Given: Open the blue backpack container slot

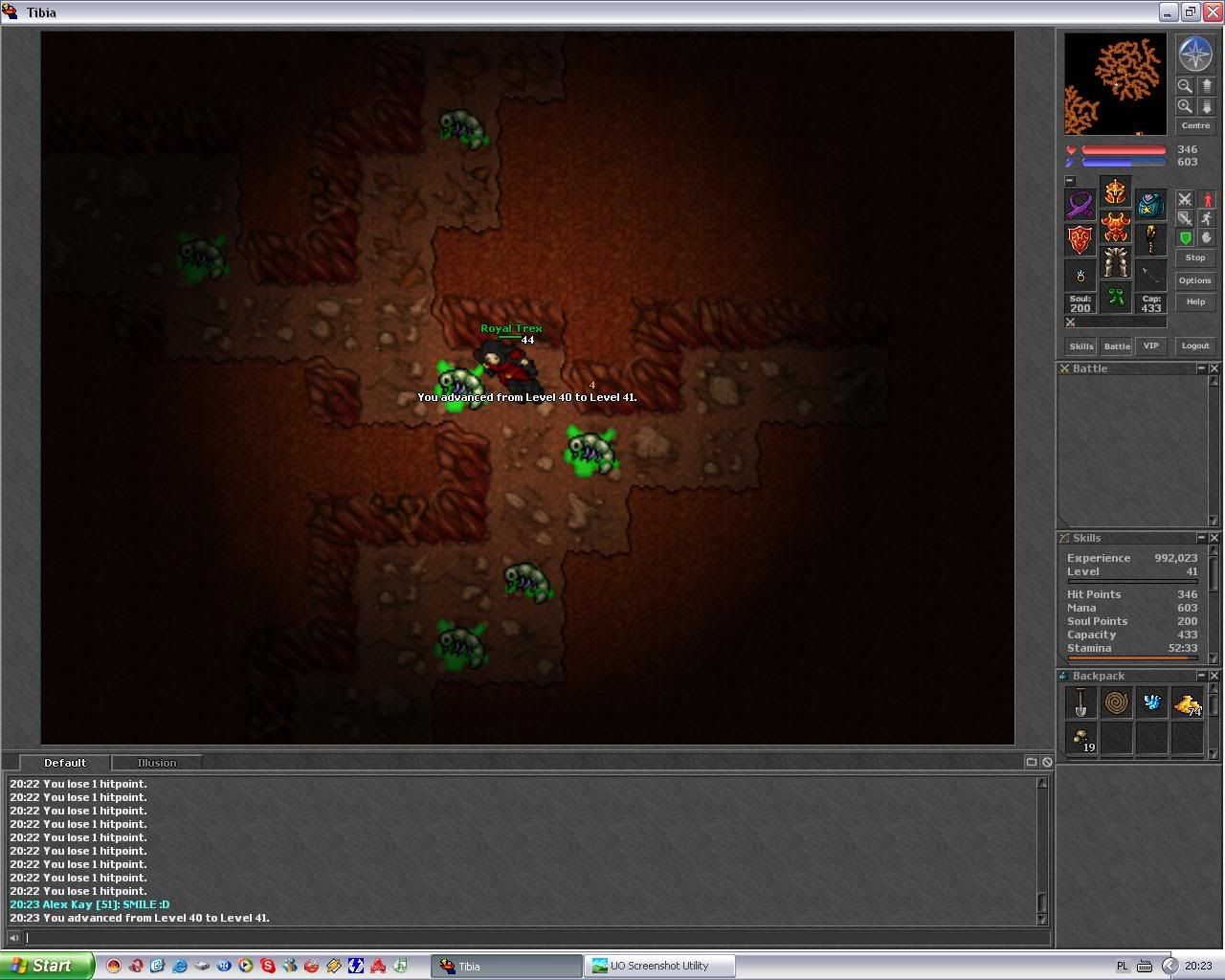Looking at the screenshot, I should 1151,205.
